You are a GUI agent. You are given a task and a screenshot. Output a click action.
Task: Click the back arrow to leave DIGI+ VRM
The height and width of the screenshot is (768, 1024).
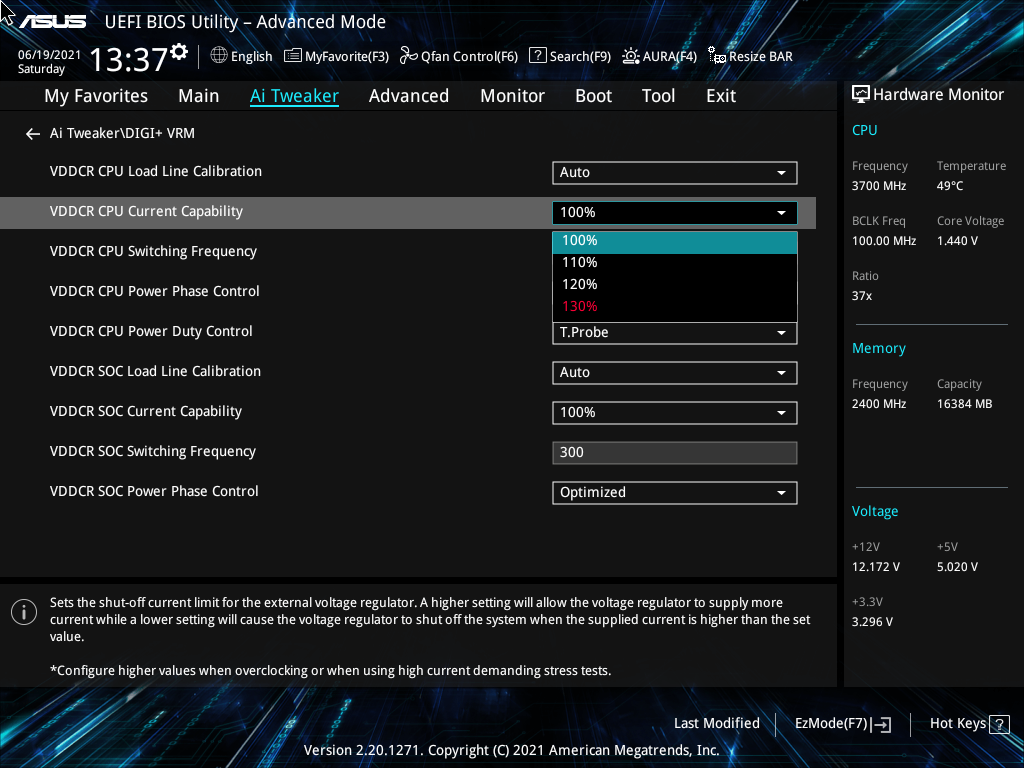[x=32, y=133]
